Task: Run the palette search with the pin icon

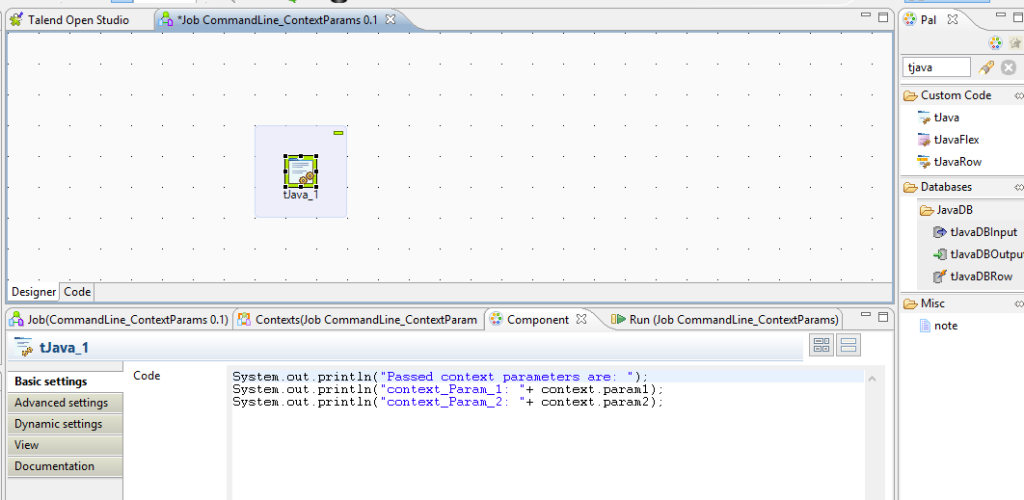Action: coord(986,67)
